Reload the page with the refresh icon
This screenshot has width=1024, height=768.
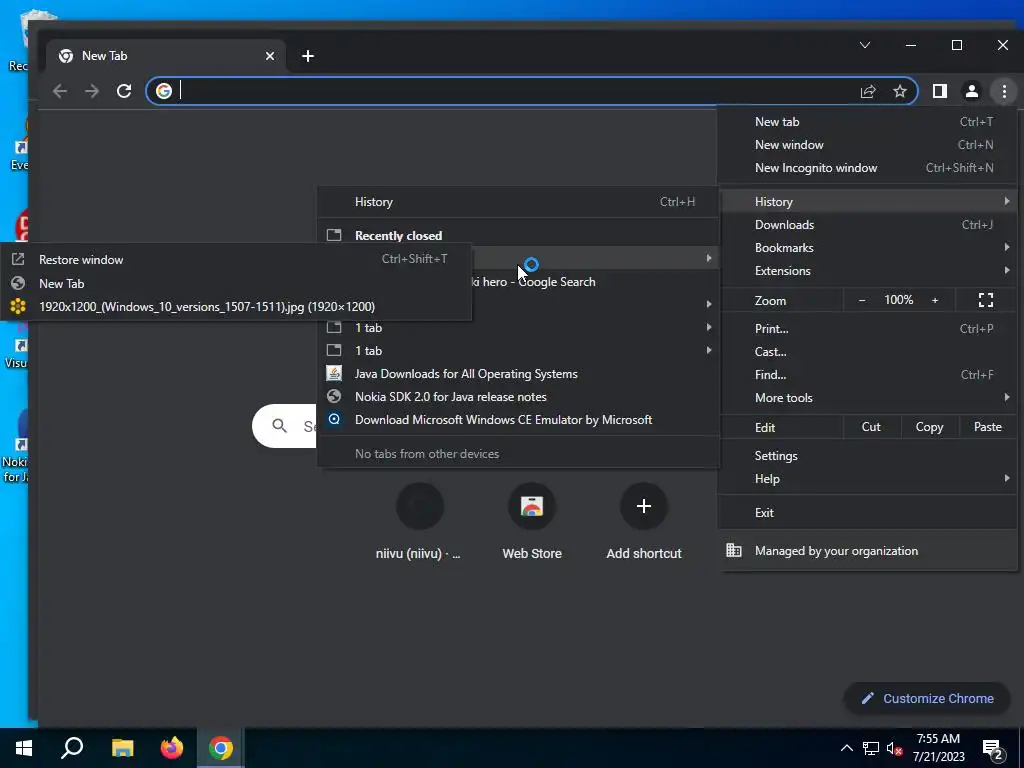coord(124,91)
